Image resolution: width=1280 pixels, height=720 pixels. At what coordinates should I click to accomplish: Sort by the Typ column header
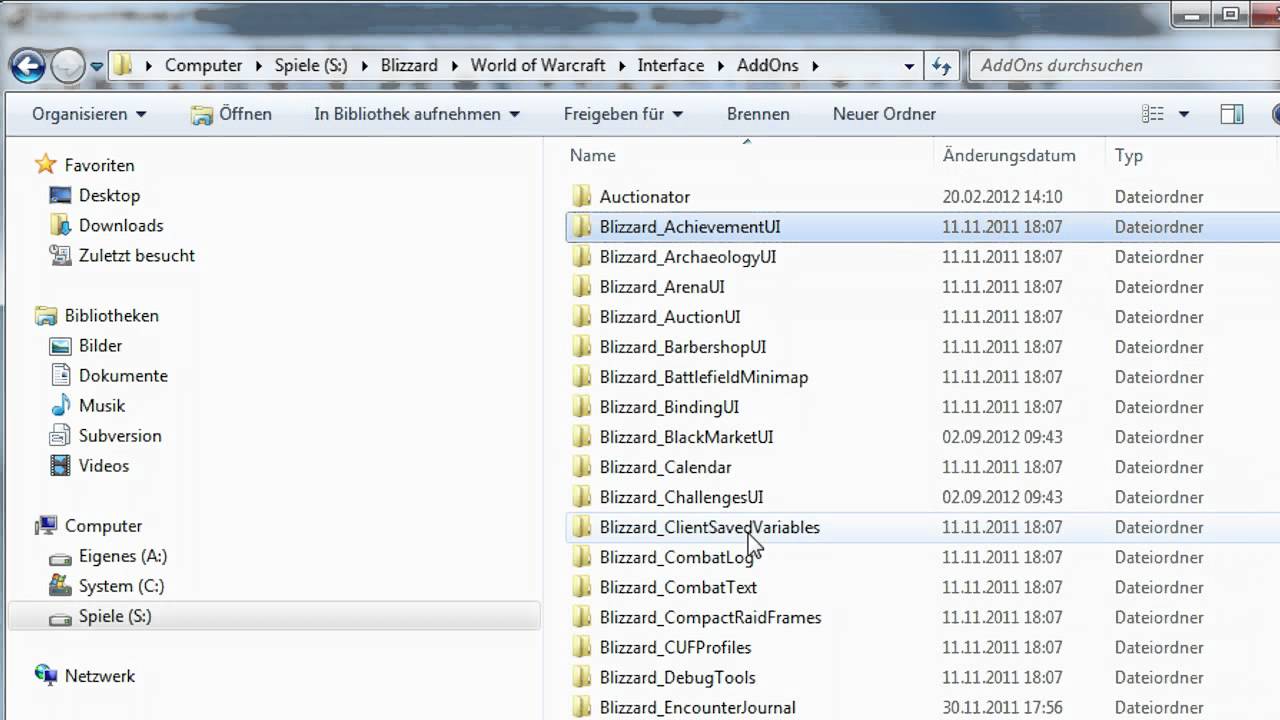pyautogui.click(x=1129, y=156)
